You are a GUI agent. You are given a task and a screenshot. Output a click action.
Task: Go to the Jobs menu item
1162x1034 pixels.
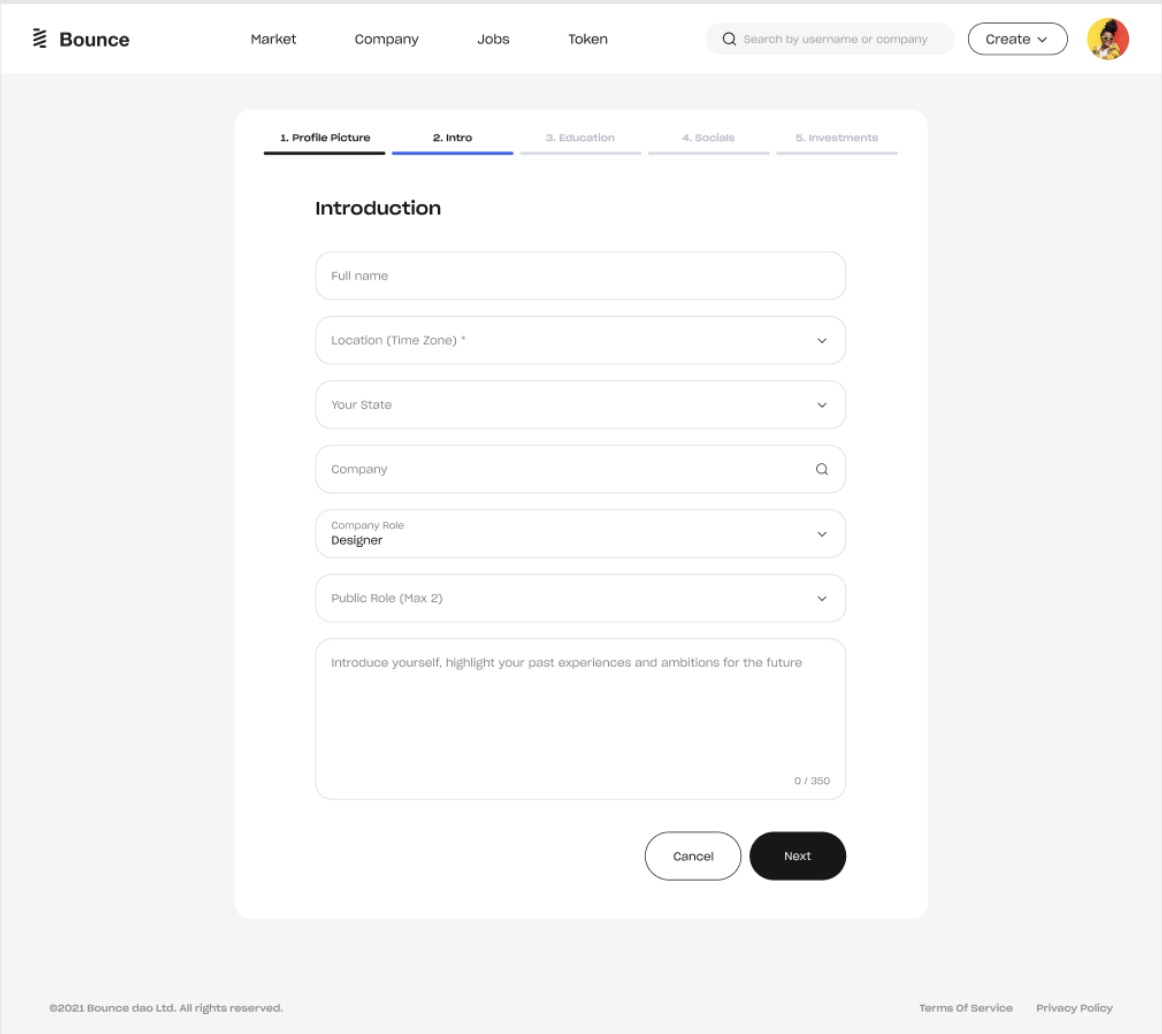(x=493, y=39)
